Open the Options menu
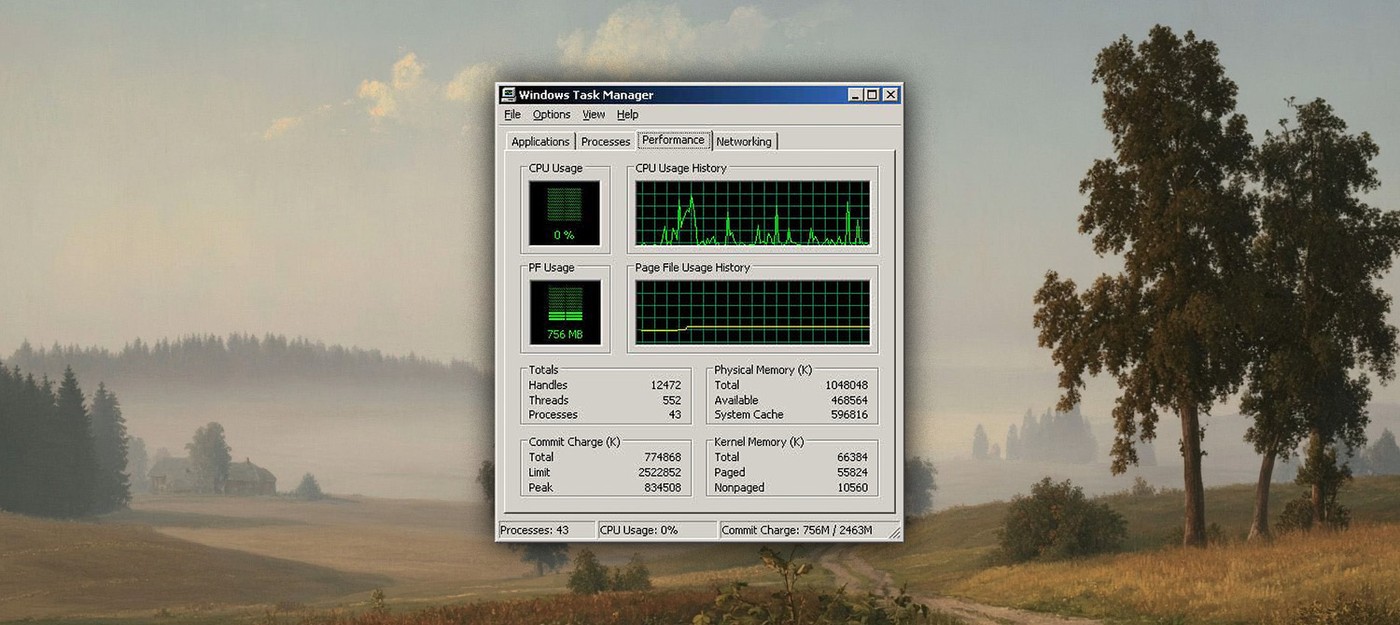The width and height of the screenshot is (1400, 625). pos(551,115)
